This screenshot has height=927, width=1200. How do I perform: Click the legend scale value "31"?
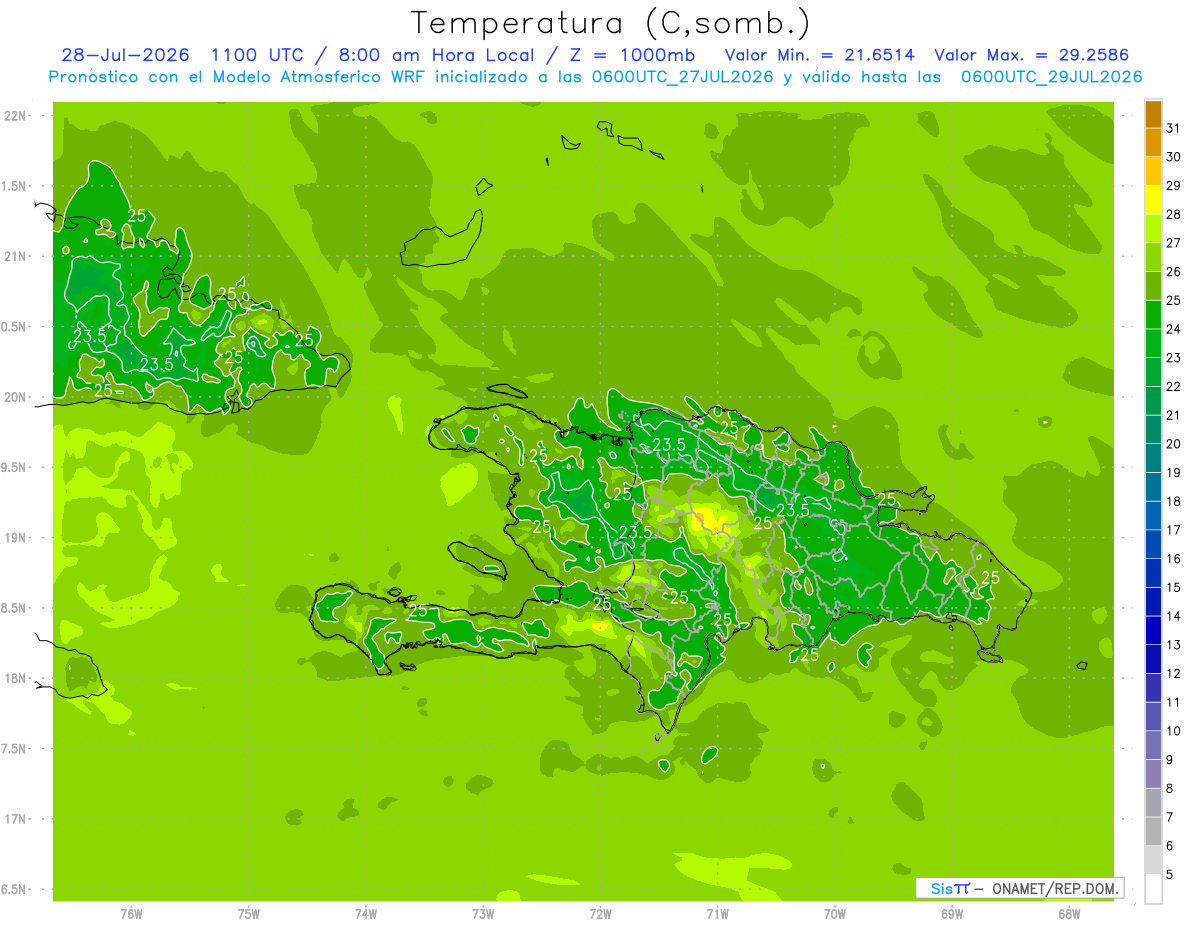tap(1173, 128)
